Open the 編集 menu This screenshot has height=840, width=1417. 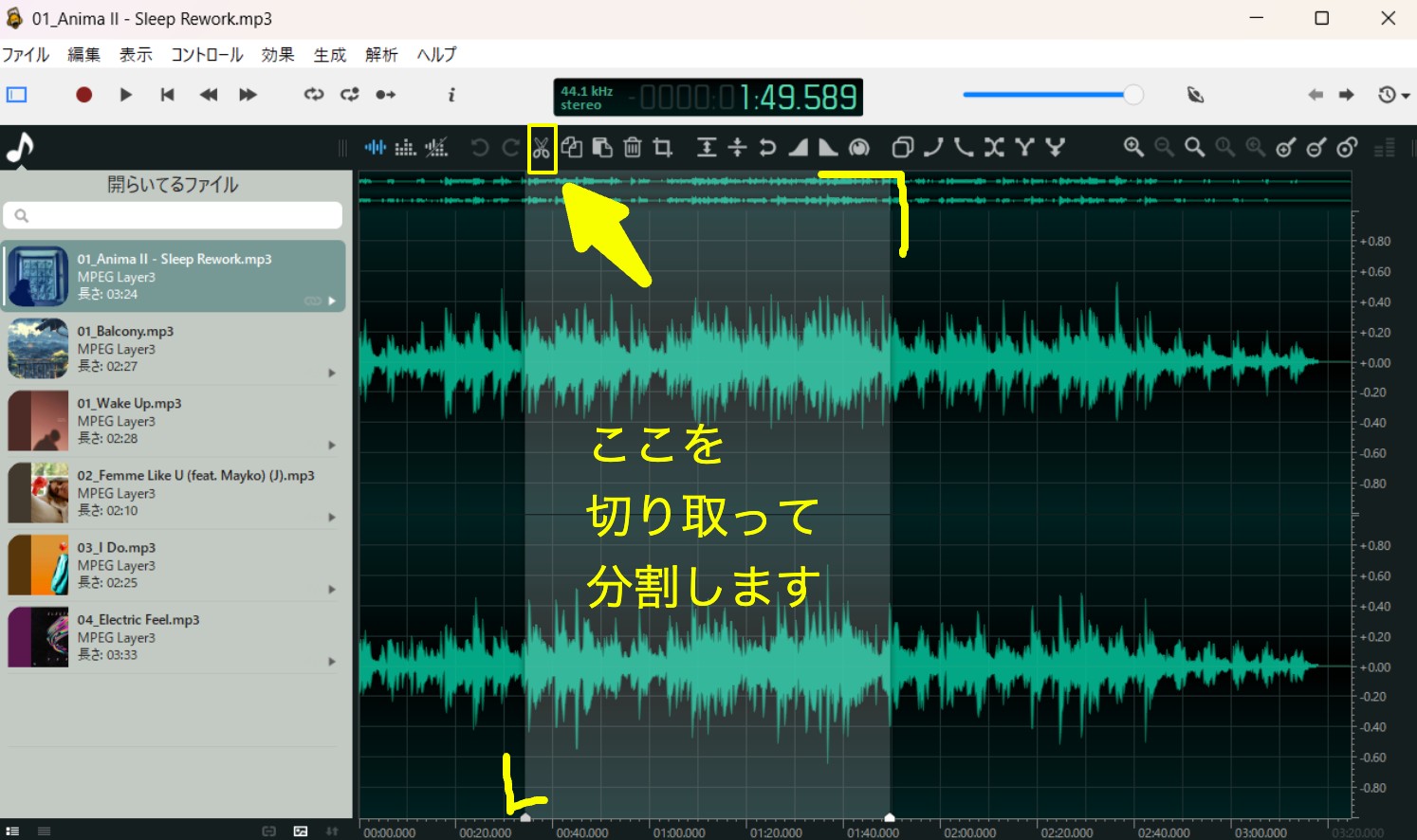[83, 55]
